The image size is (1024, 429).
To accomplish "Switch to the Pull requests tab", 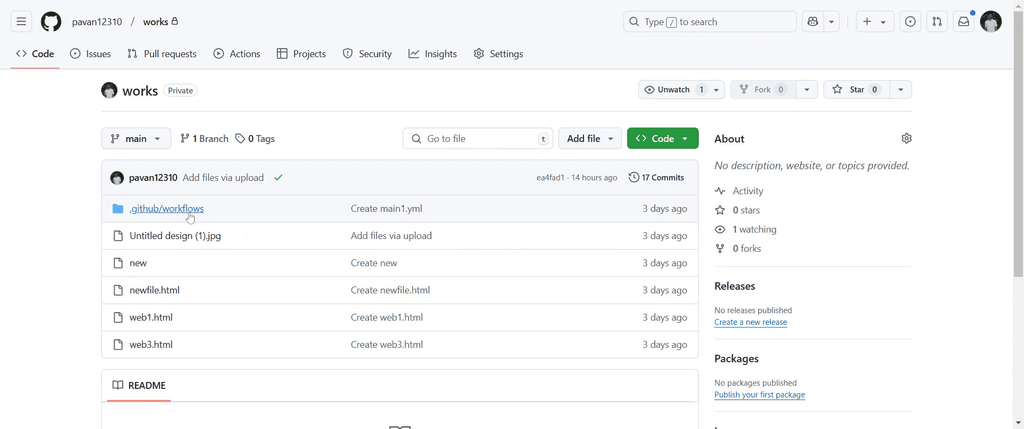I will tap(162, 54).
